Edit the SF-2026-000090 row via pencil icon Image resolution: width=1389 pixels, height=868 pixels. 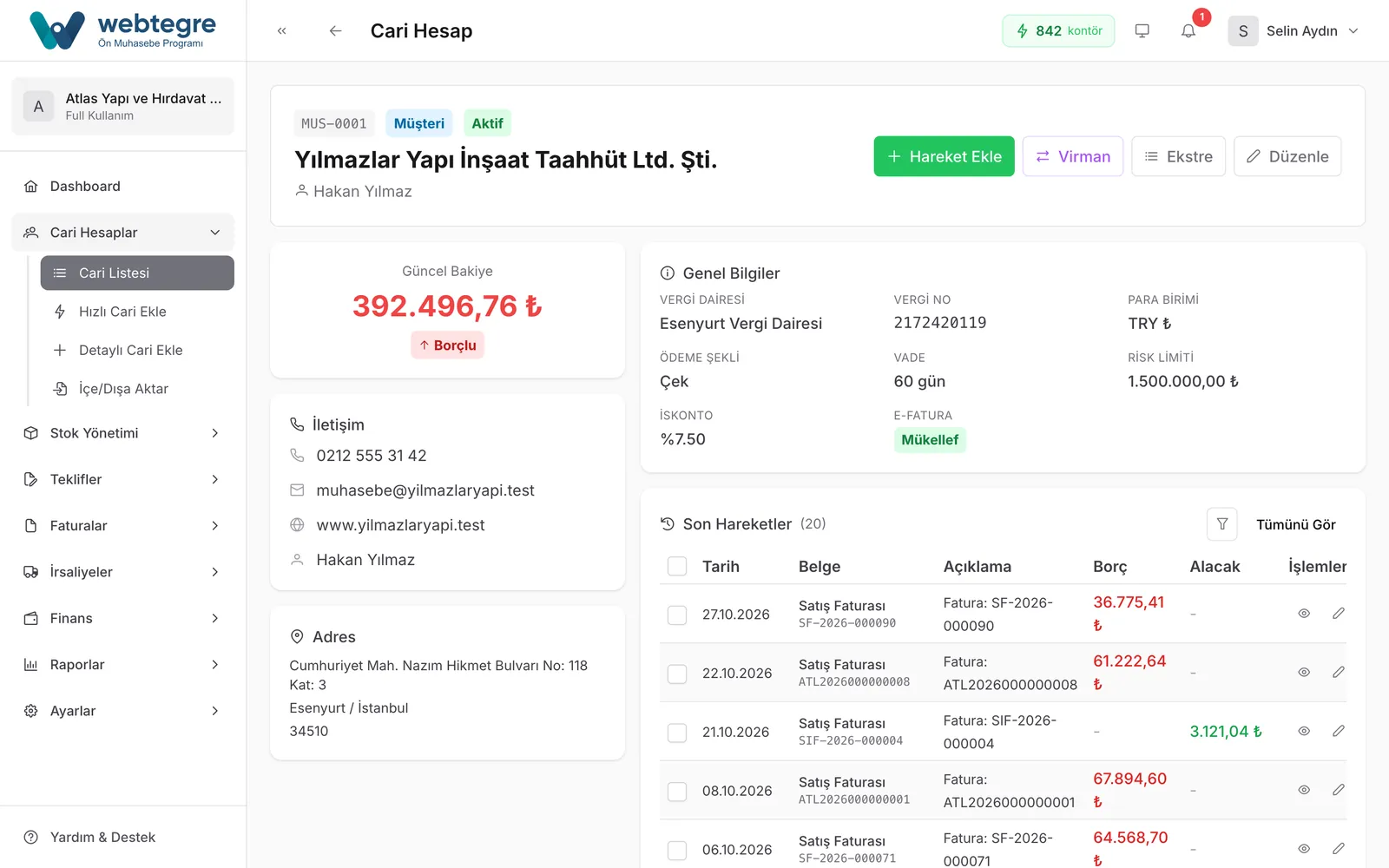point(1339,614)
